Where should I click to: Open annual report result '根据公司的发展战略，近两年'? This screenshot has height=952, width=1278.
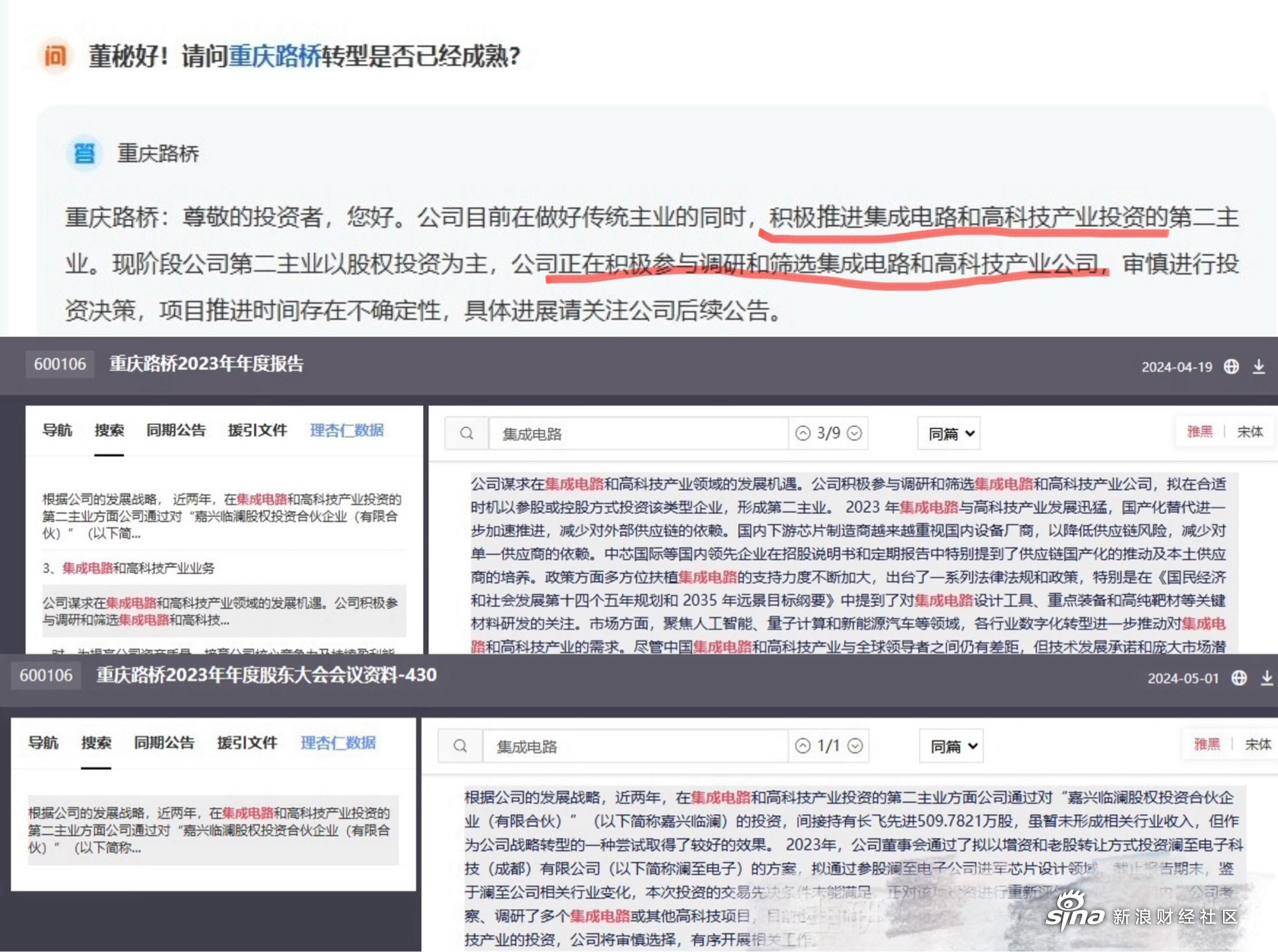pos(222,516)
